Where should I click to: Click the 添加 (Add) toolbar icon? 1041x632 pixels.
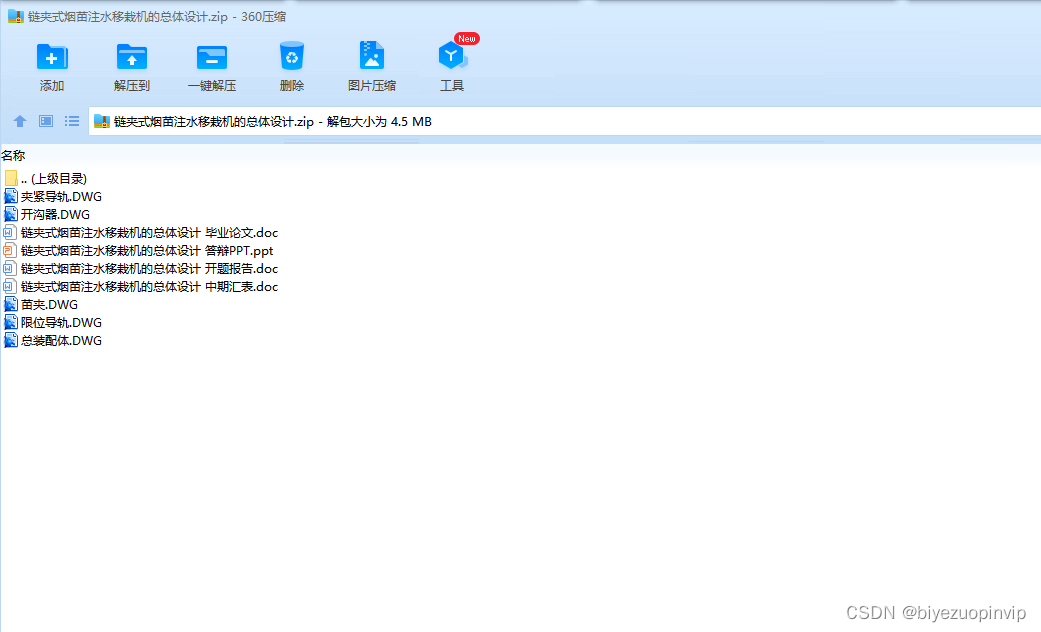(52, 57)
